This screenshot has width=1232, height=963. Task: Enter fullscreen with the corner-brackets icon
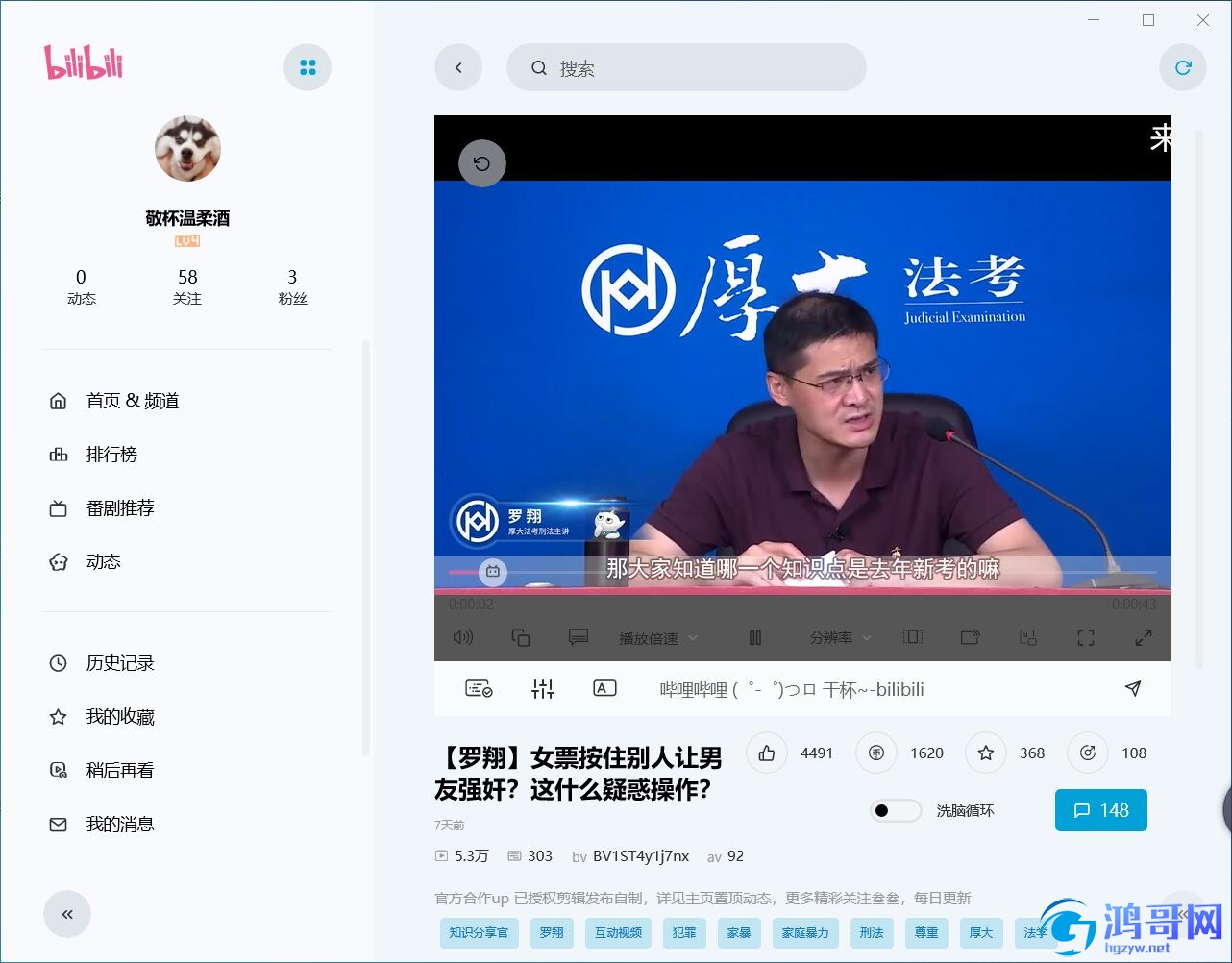1086,637
